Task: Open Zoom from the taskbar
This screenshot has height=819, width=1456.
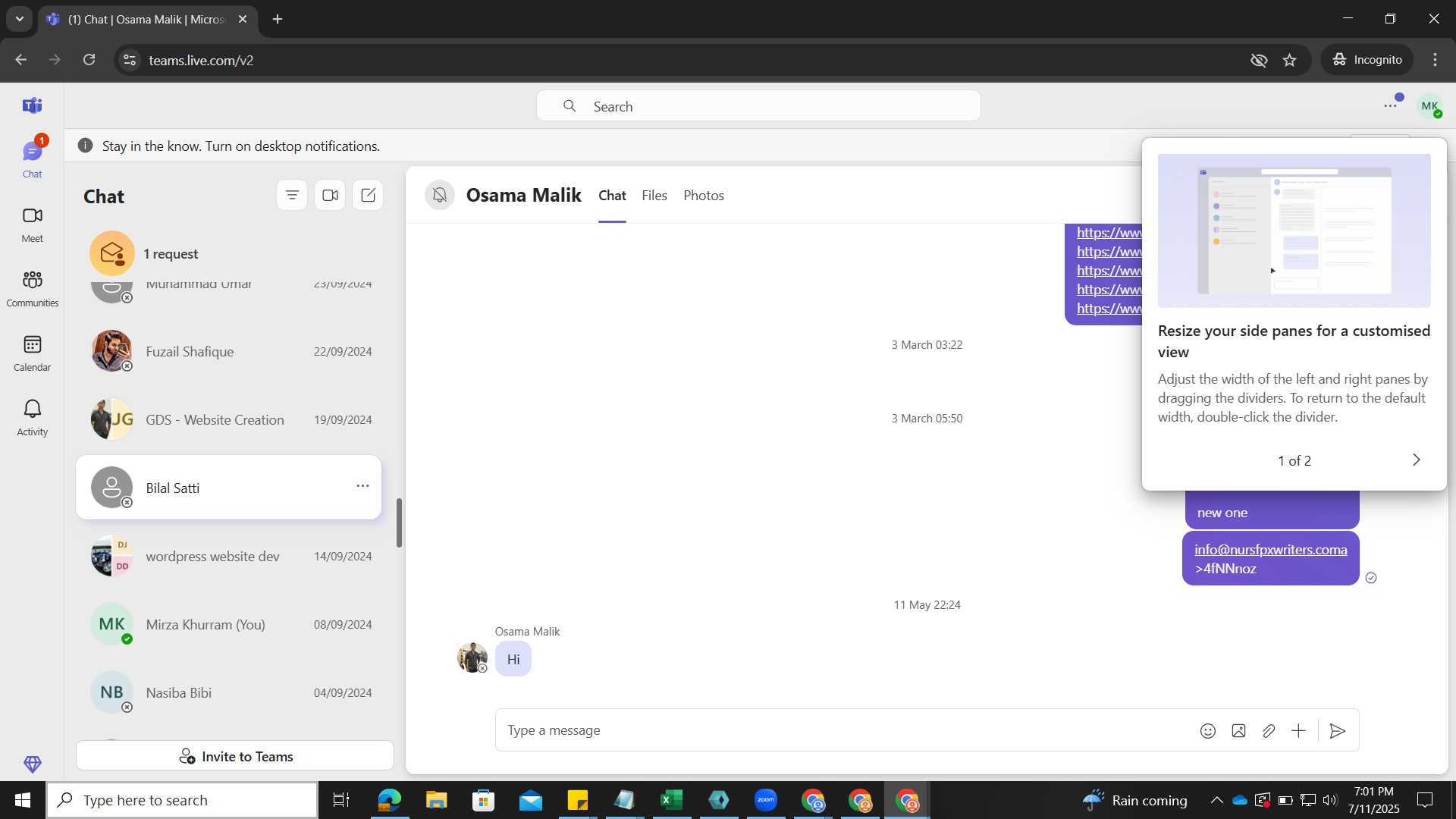Action: tap(766, 800)
